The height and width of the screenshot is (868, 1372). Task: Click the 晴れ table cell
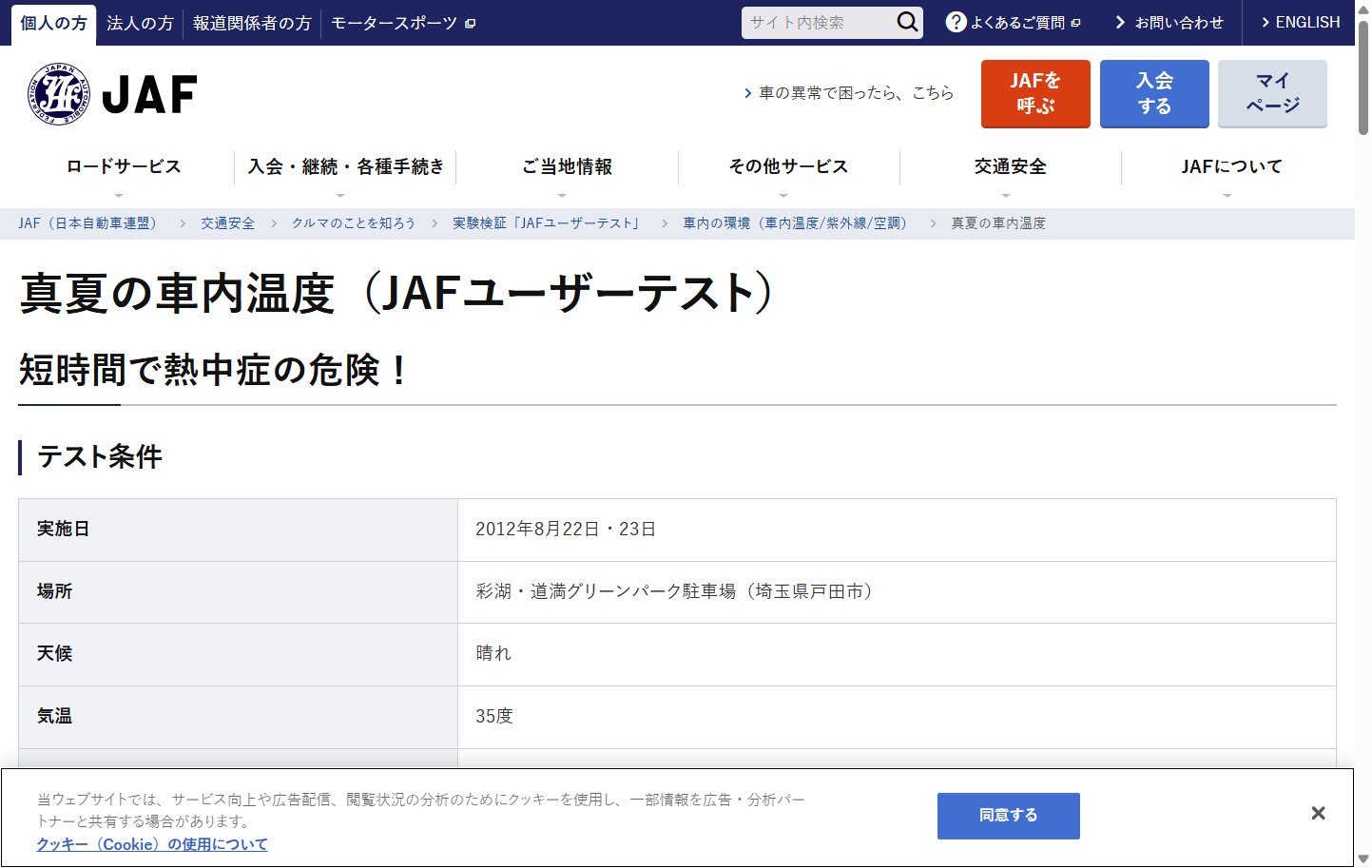tap(897, 654)
